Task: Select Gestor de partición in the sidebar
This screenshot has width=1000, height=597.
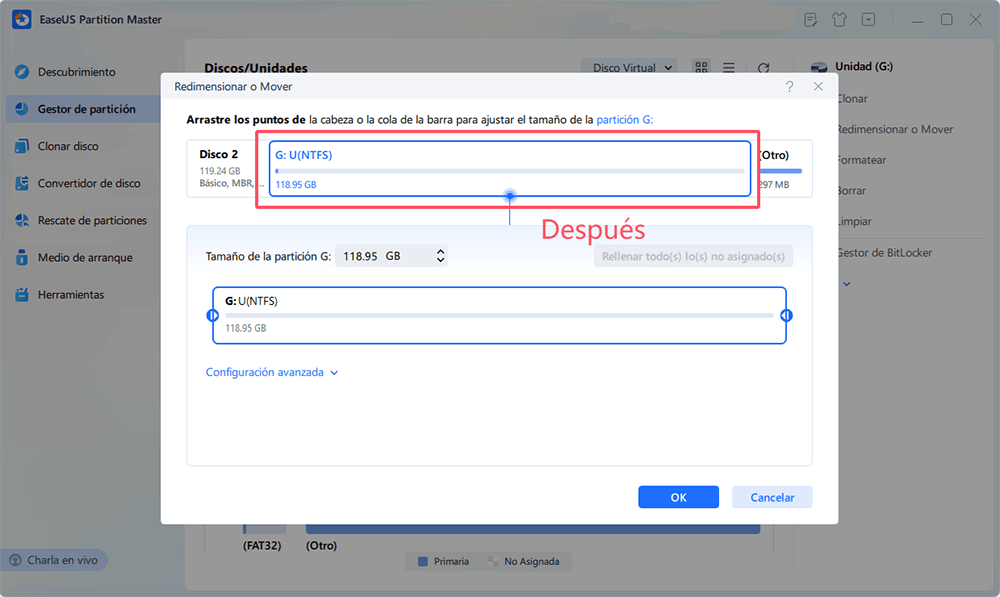Action: (x=83, y=108)
